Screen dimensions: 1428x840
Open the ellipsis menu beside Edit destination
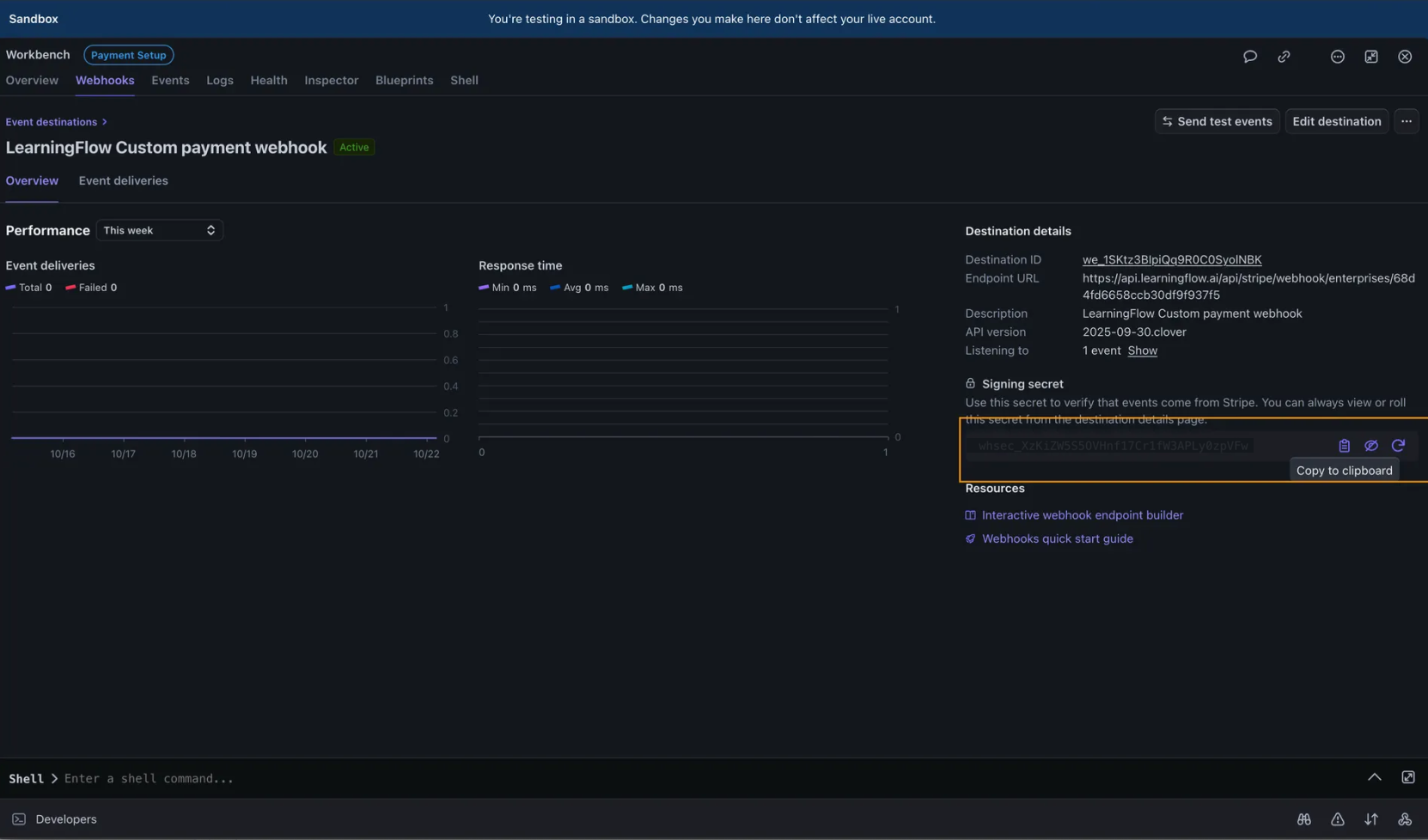(1407, 121)
